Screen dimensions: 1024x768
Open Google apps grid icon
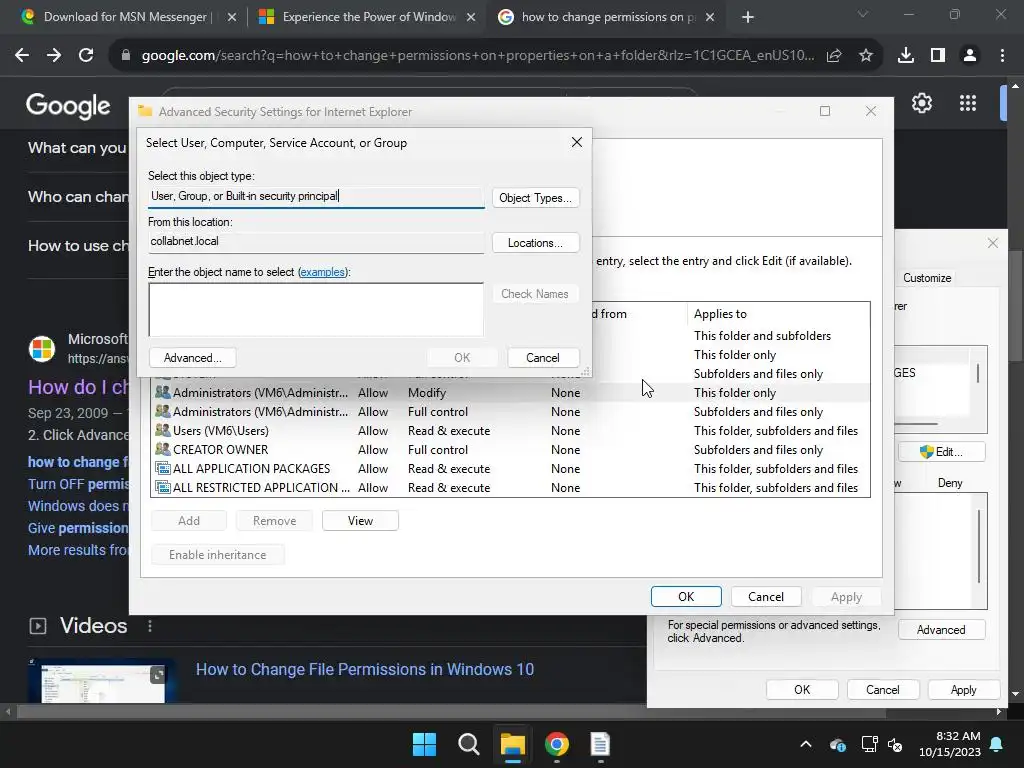pyautogui.click(x=968, y=103)
